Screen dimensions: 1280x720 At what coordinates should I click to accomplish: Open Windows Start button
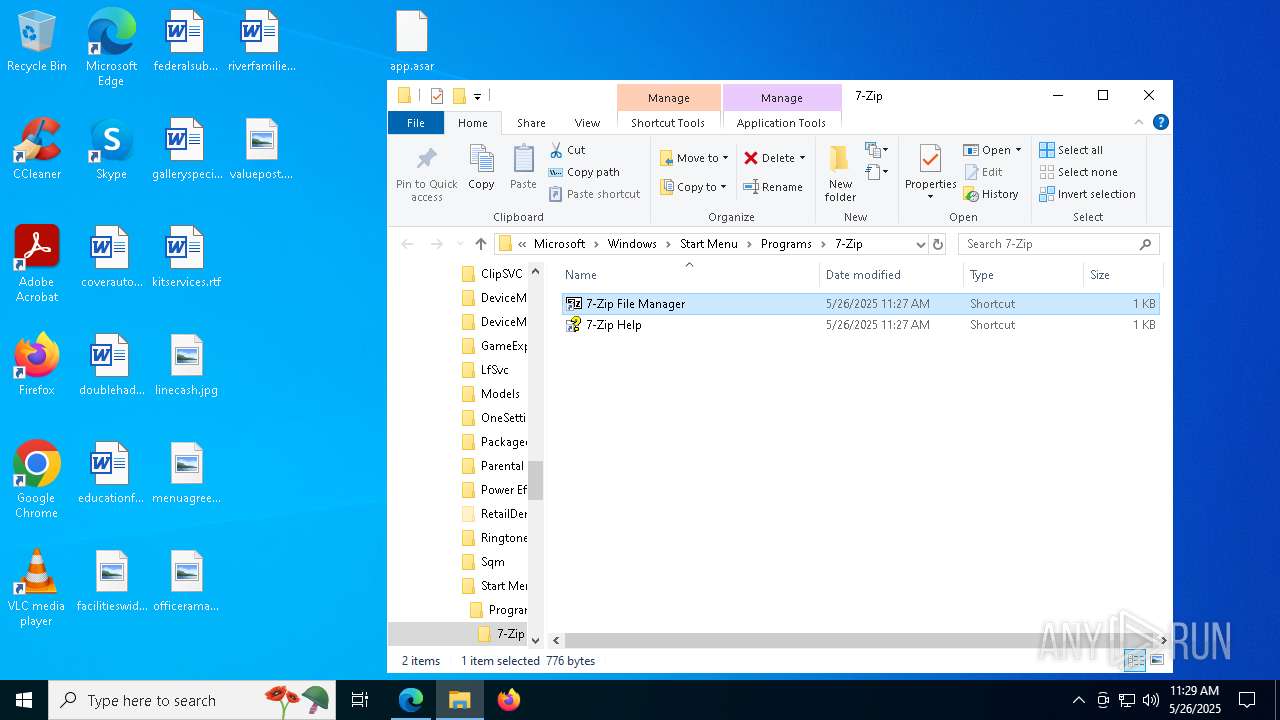pyautogui.click(x=24, y=700)
